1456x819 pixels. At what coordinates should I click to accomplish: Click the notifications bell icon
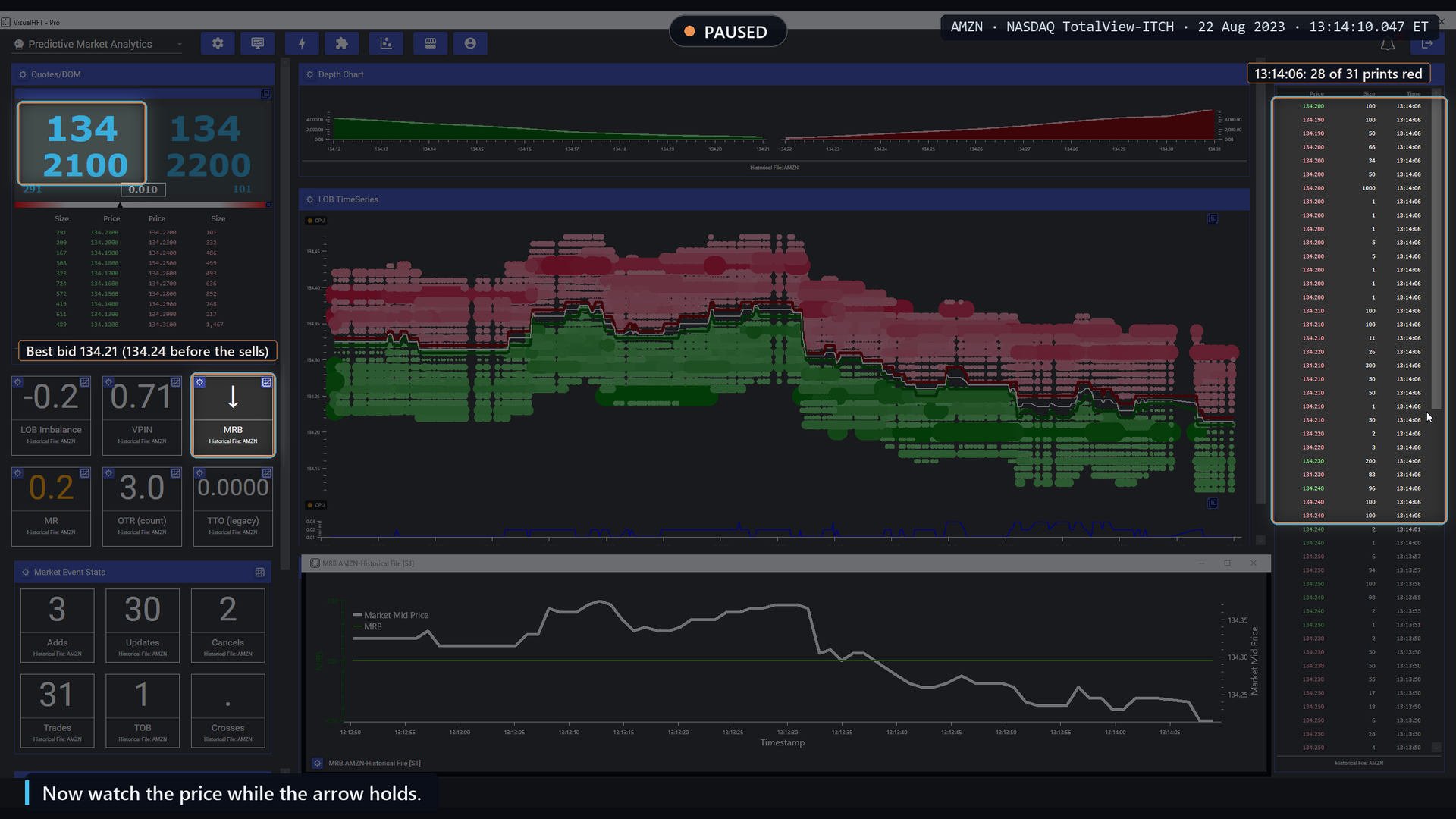tap(1388, 45)
